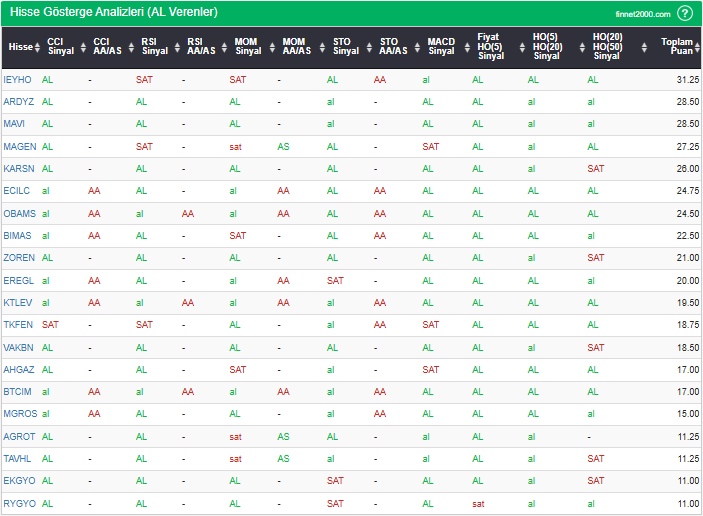
Task: Open KARSN stock link
Action: 19,169
